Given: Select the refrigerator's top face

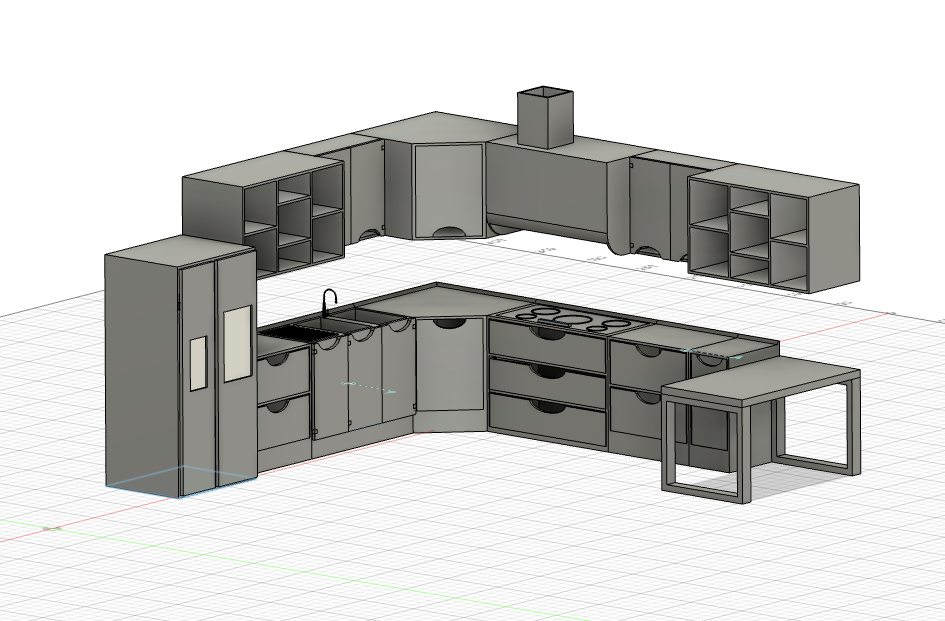Looking at the screenshot, I should pyautogui.click(x=181, y=249).
